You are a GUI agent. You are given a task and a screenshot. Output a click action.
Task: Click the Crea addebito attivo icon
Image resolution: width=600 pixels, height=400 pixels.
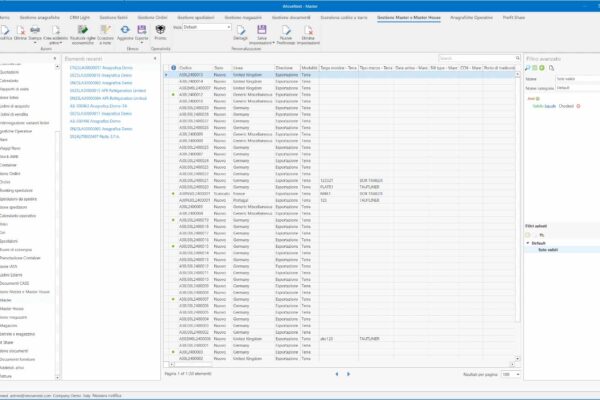click(56, 30)
